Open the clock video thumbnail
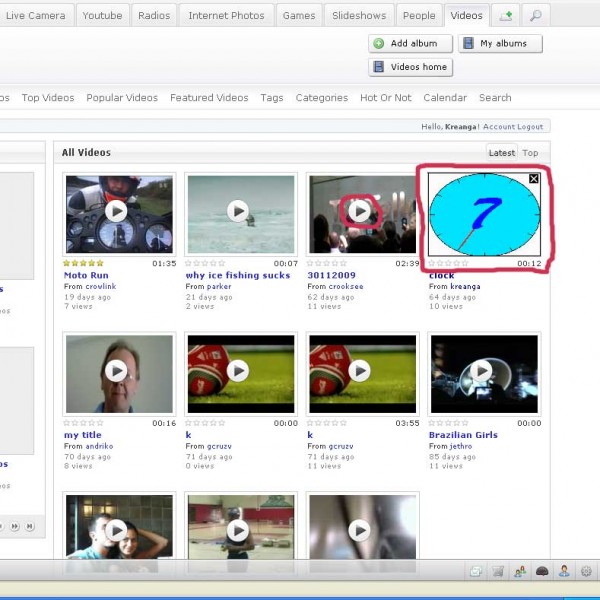The height and width of the screenshot is (600, 600). pos(484,214)
